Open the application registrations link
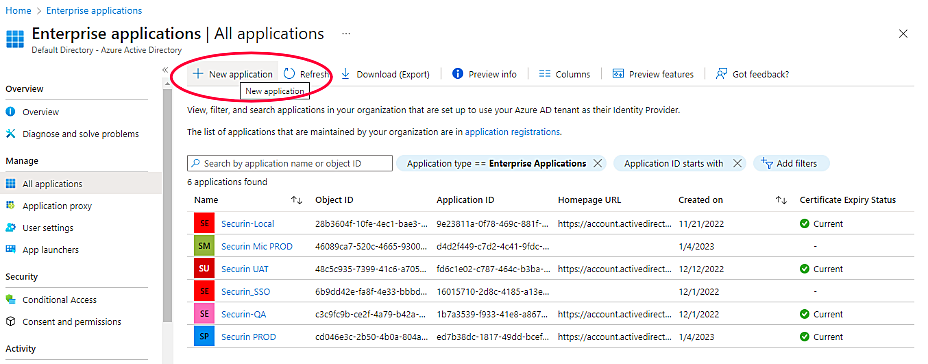 tap(513, 132)
